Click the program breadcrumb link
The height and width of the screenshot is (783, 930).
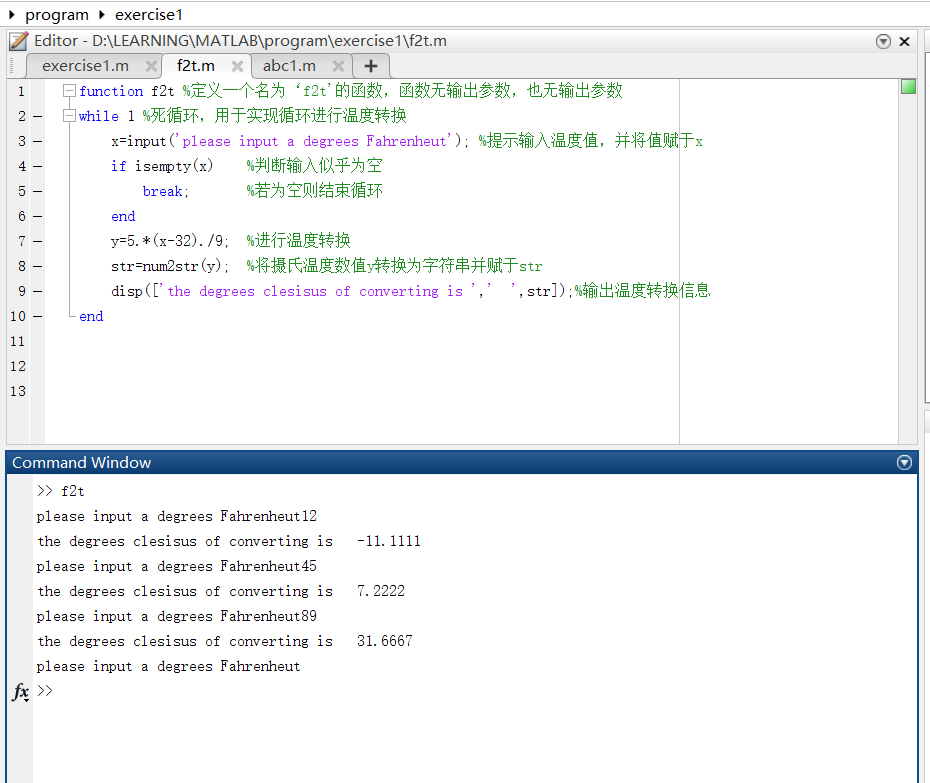[55, 14]
